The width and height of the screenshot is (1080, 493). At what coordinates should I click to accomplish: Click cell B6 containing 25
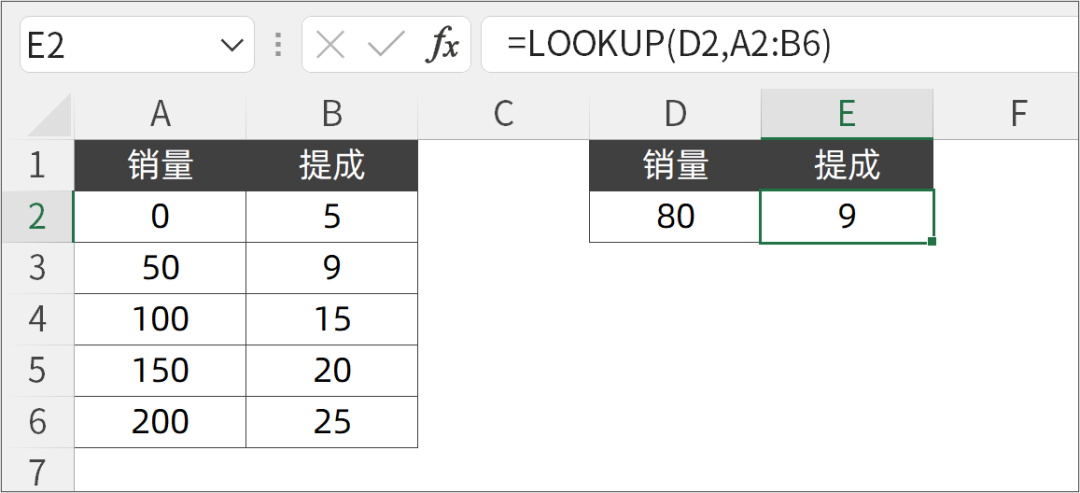(x=332, y=421)
